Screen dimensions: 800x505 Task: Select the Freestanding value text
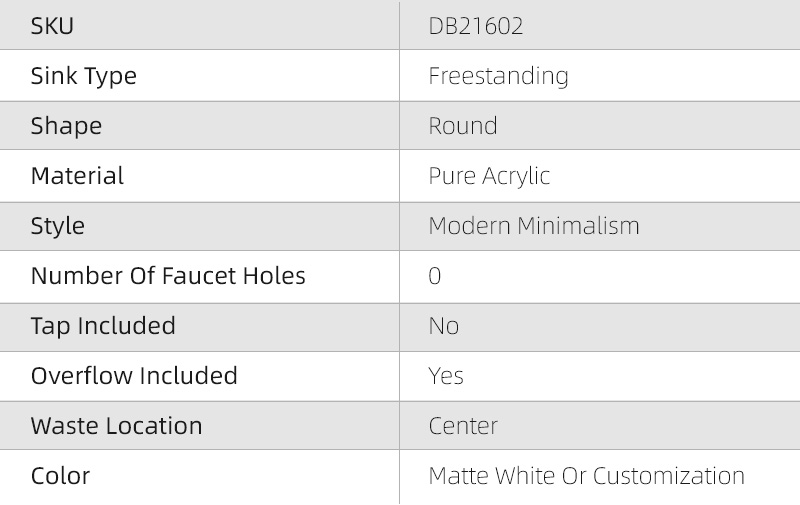pyautogui.click(x=498, y=76)
